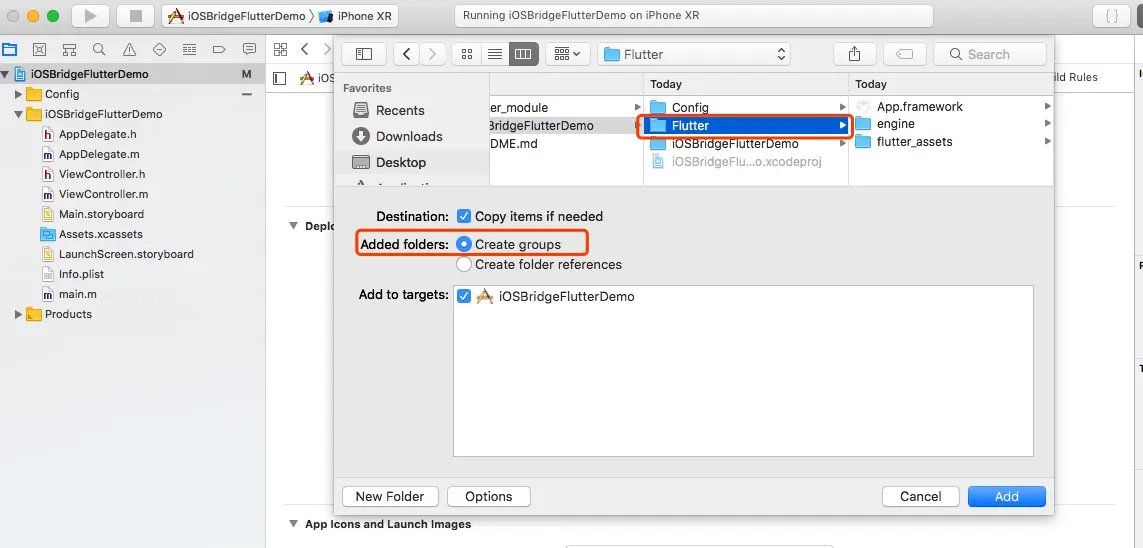Toggle the file dialog sidebar button
This screenshot has width=1143, height=548.
[363, 54]
